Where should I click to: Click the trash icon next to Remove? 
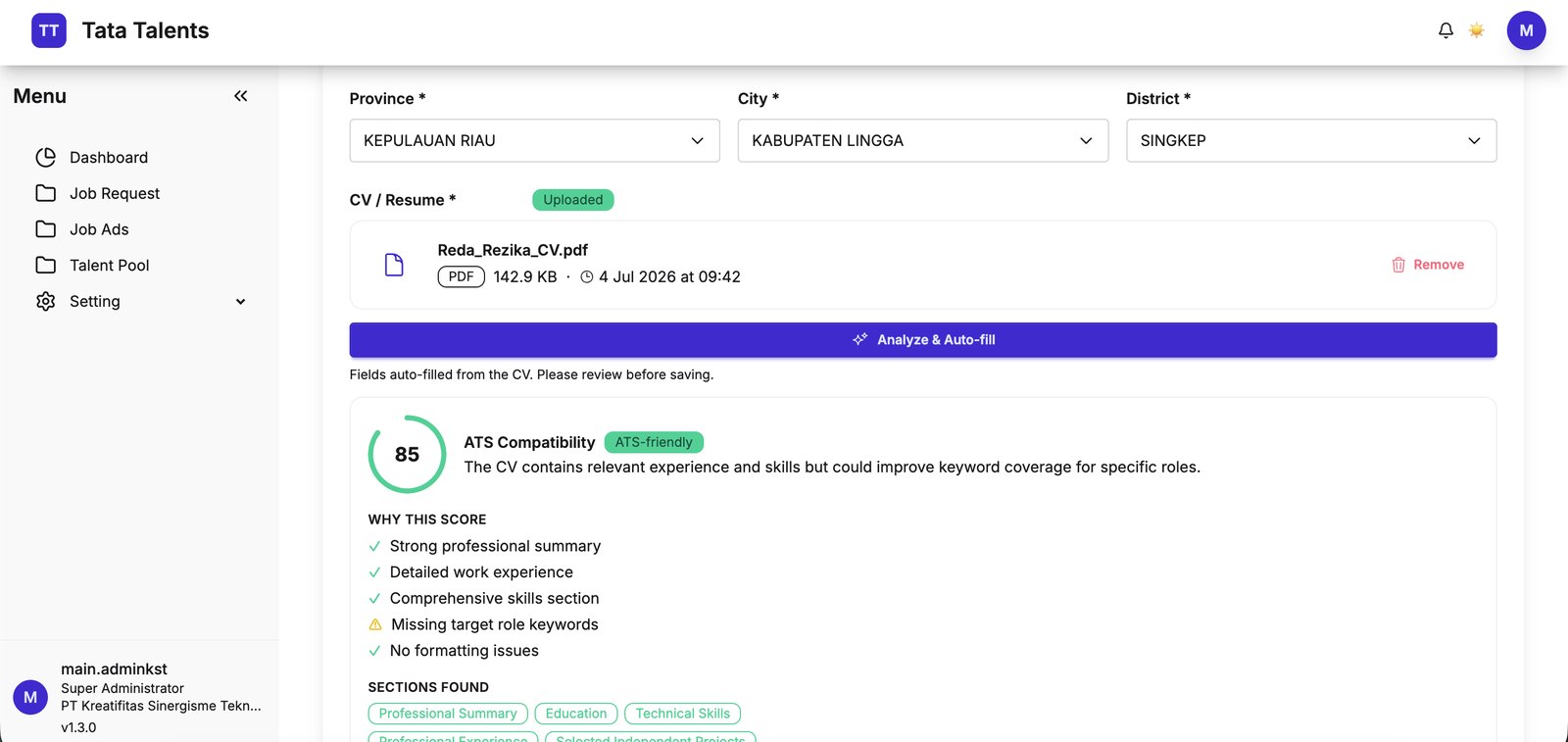[1398, 265]
